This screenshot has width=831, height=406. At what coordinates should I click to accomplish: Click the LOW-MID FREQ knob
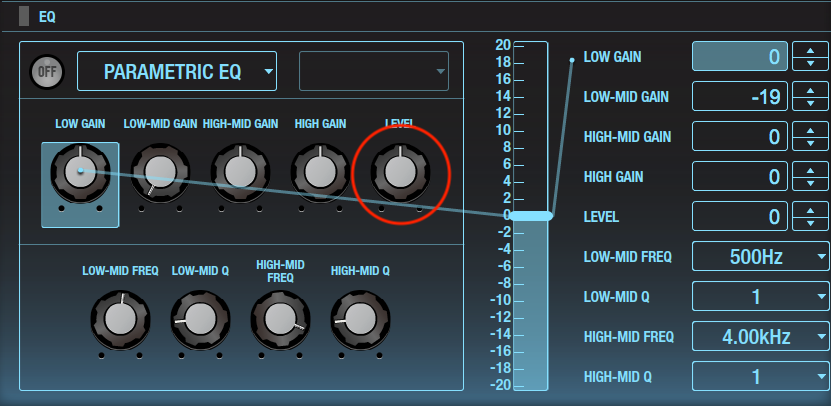(120, 320)
